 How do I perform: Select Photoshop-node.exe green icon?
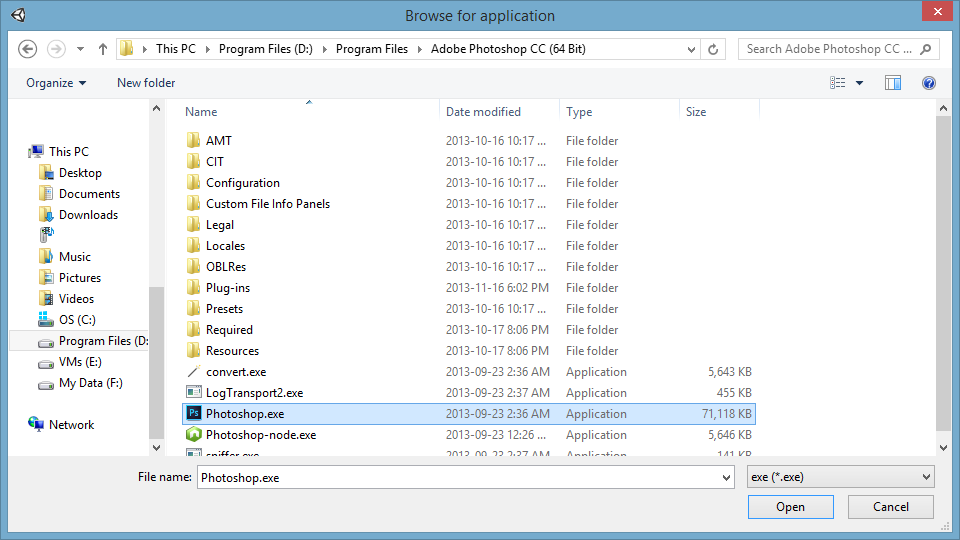point(193,435)
